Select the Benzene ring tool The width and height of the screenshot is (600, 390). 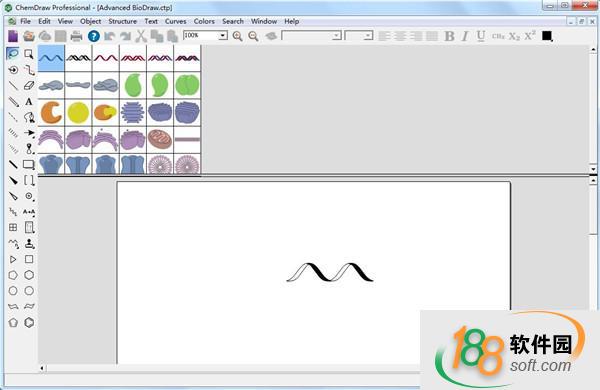click(x=29, y=323)
